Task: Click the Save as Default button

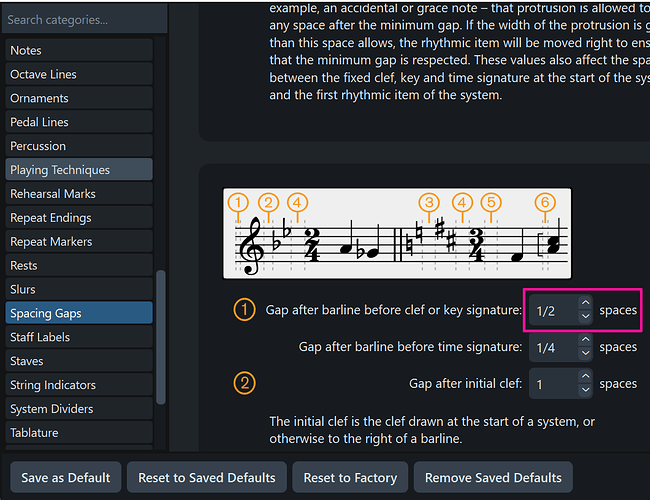Action: coord(65,477)
